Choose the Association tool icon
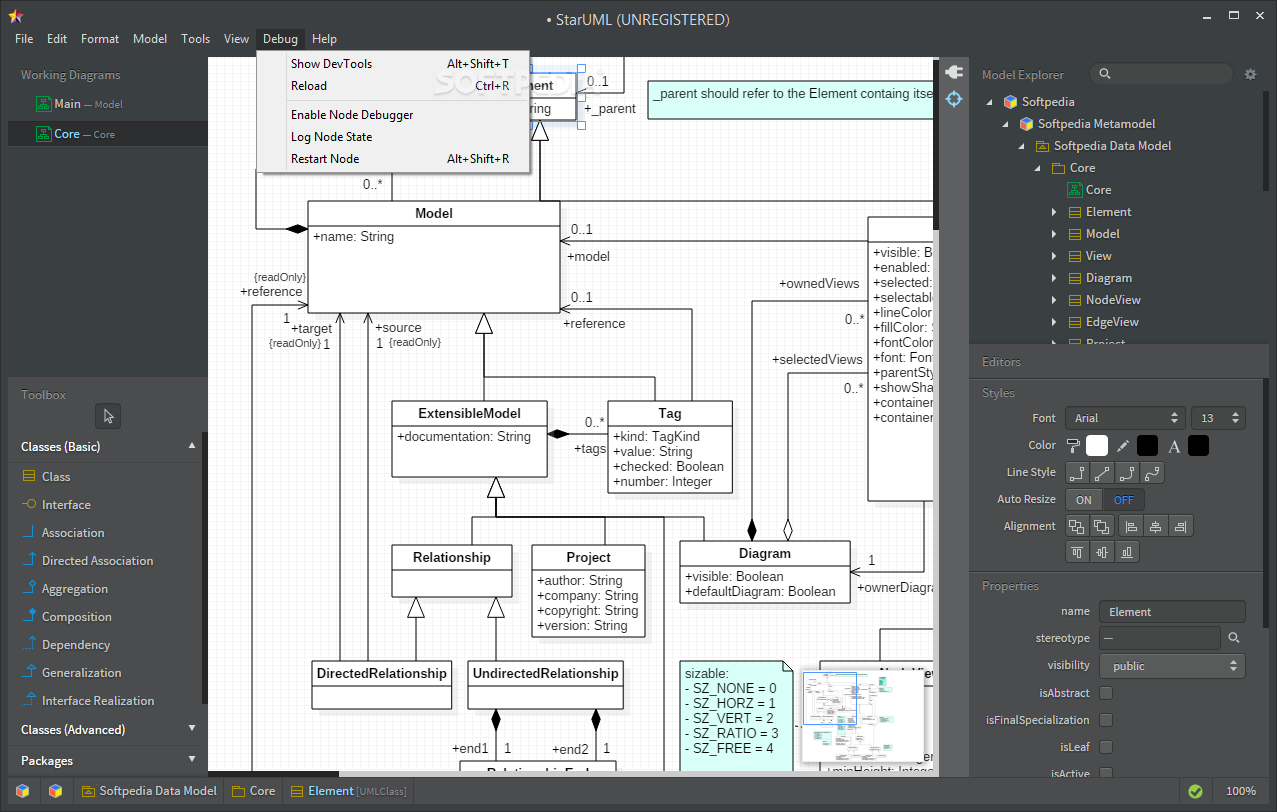Screen dimensions: 1277x812 [29, 533]
